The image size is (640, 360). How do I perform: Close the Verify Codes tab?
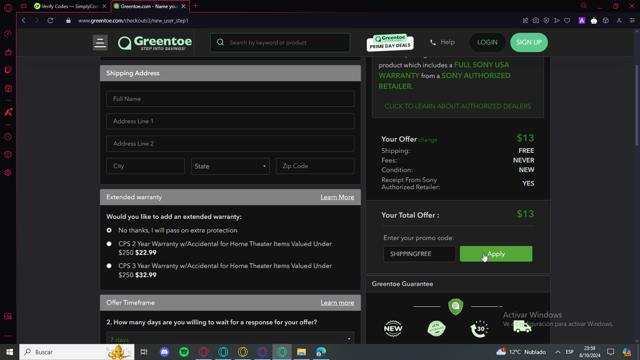click(104, 6)
